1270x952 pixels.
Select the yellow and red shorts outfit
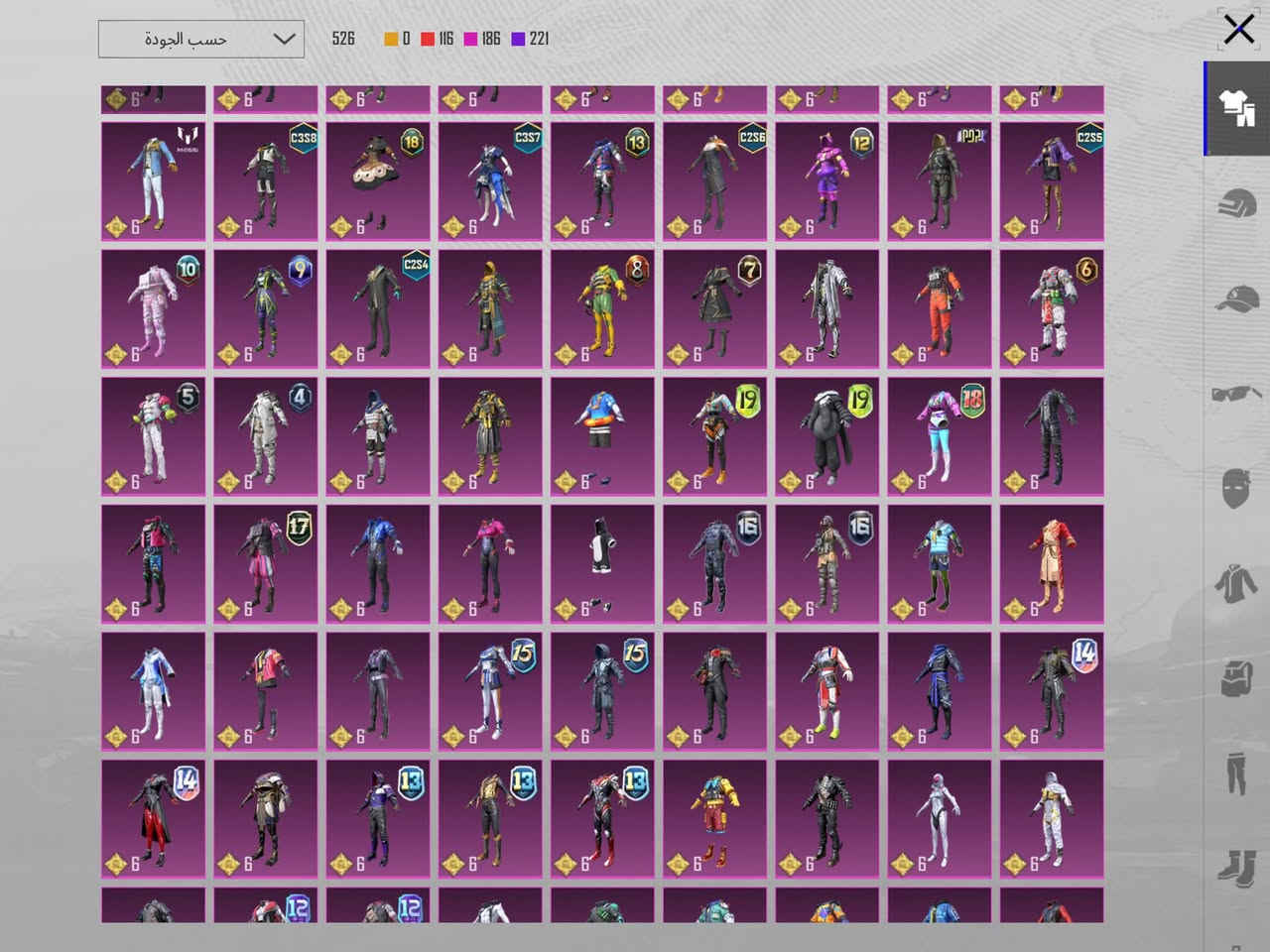(x=715, y=819)
